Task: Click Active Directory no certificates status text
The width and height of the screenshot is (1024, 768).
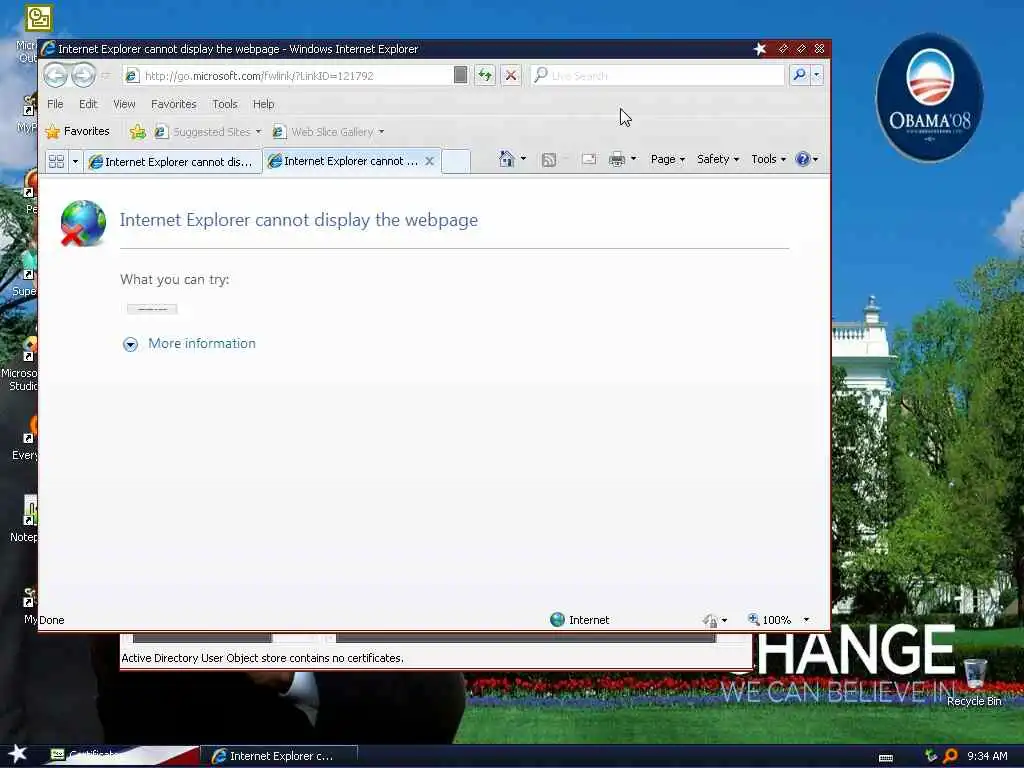Action: pos(262,658)
